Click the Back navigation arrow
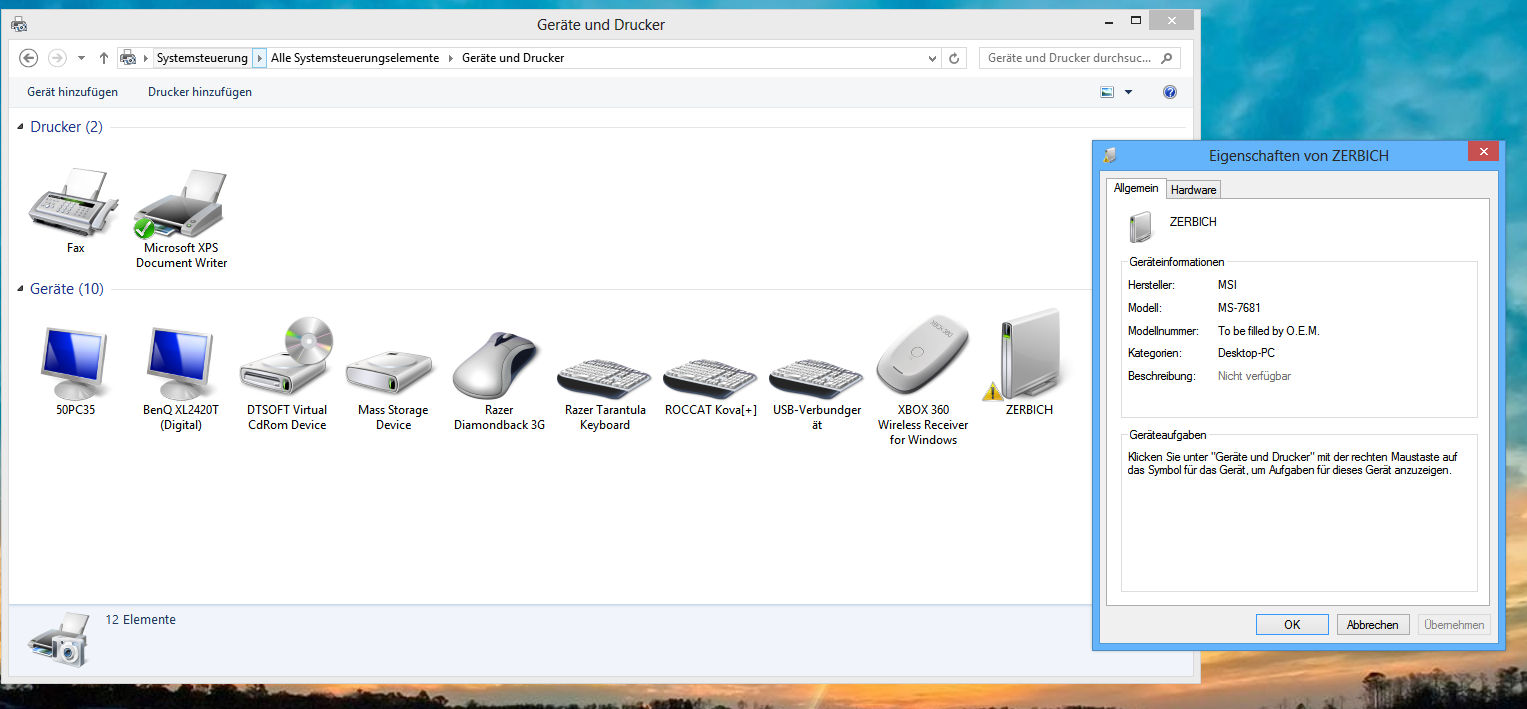 (29, 58)
